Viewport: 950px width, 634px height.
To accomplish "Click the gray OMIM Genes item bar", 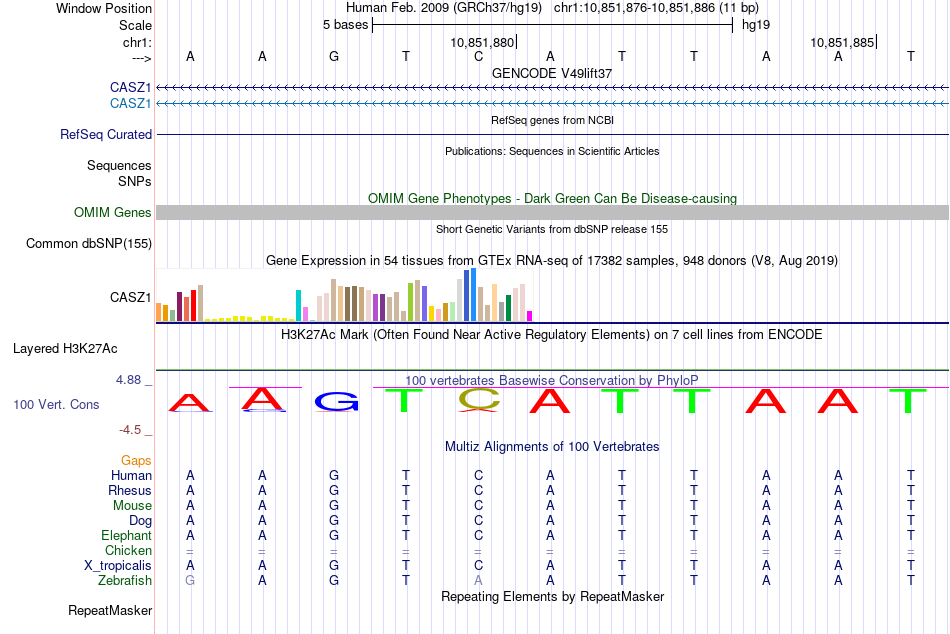I will (552, 212).
